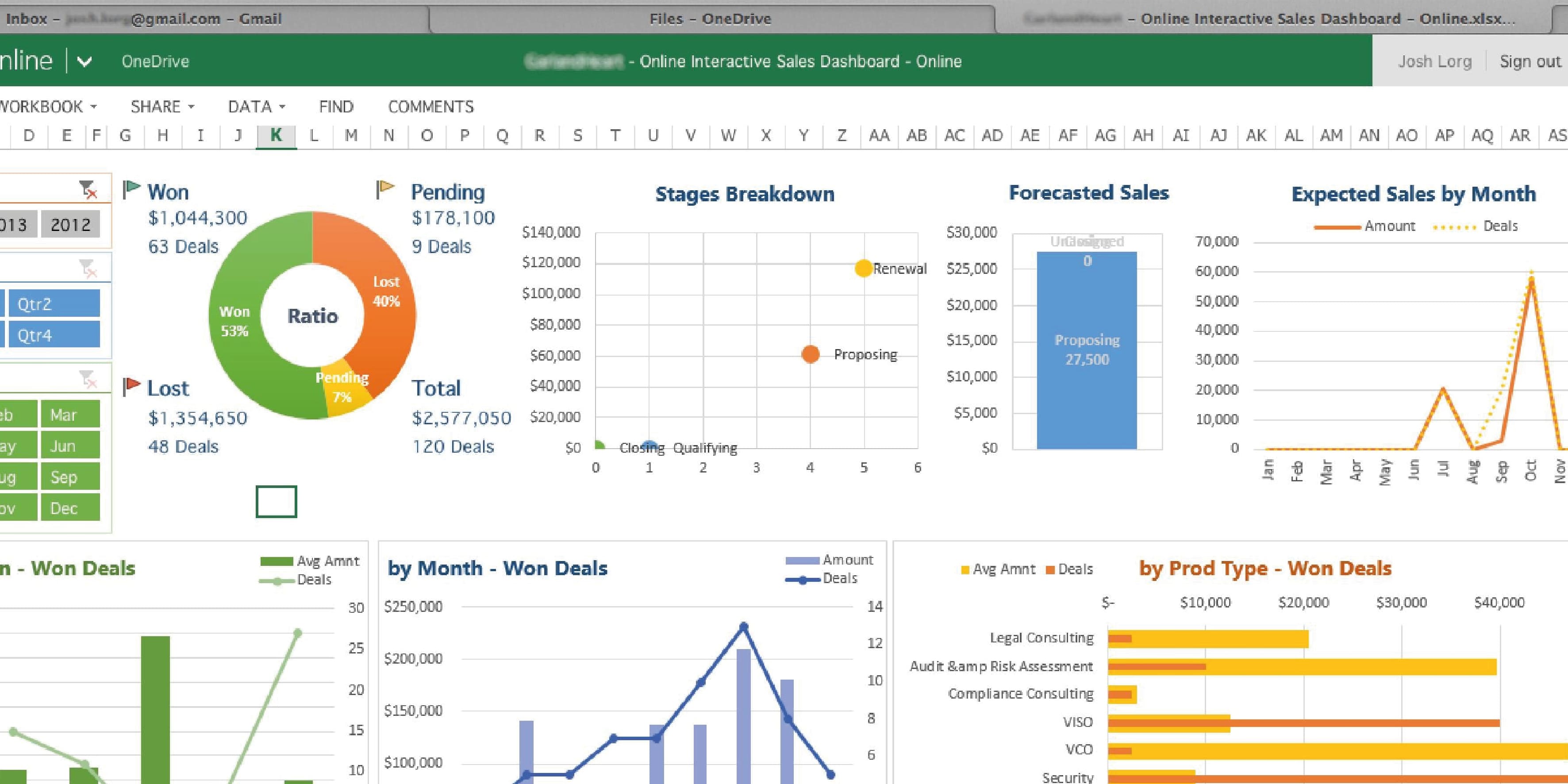Open the DATA dropdown menu
This screenshot has height=784, width=1568.
256,107
